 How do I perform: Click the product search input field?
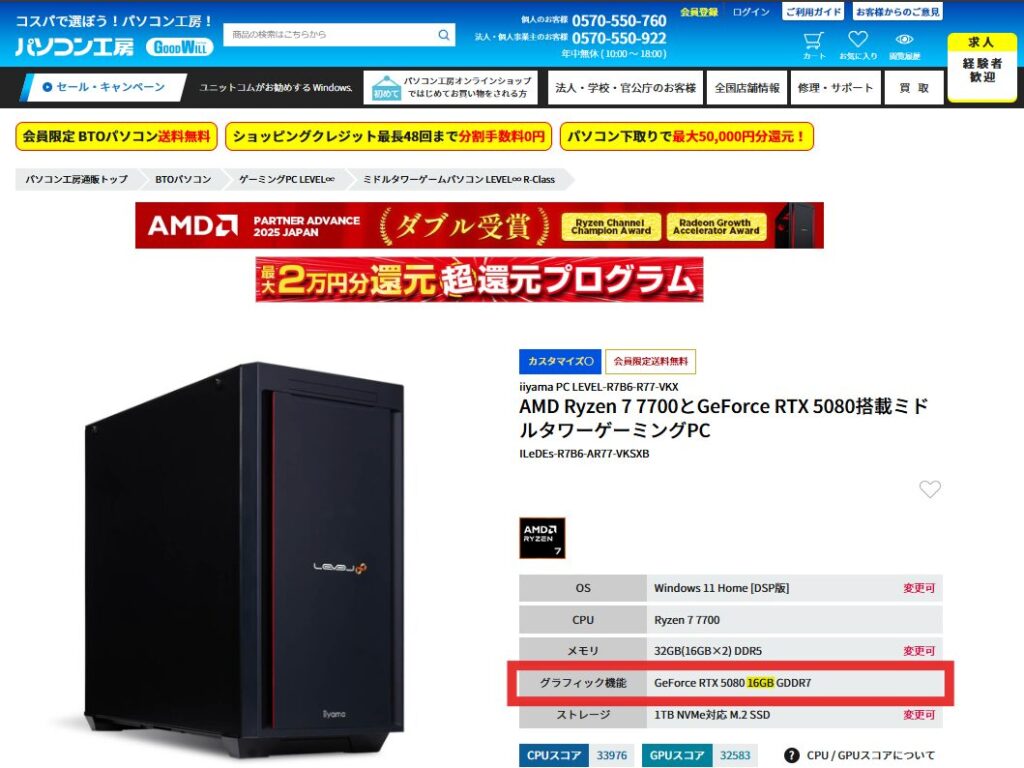[331, 35]
